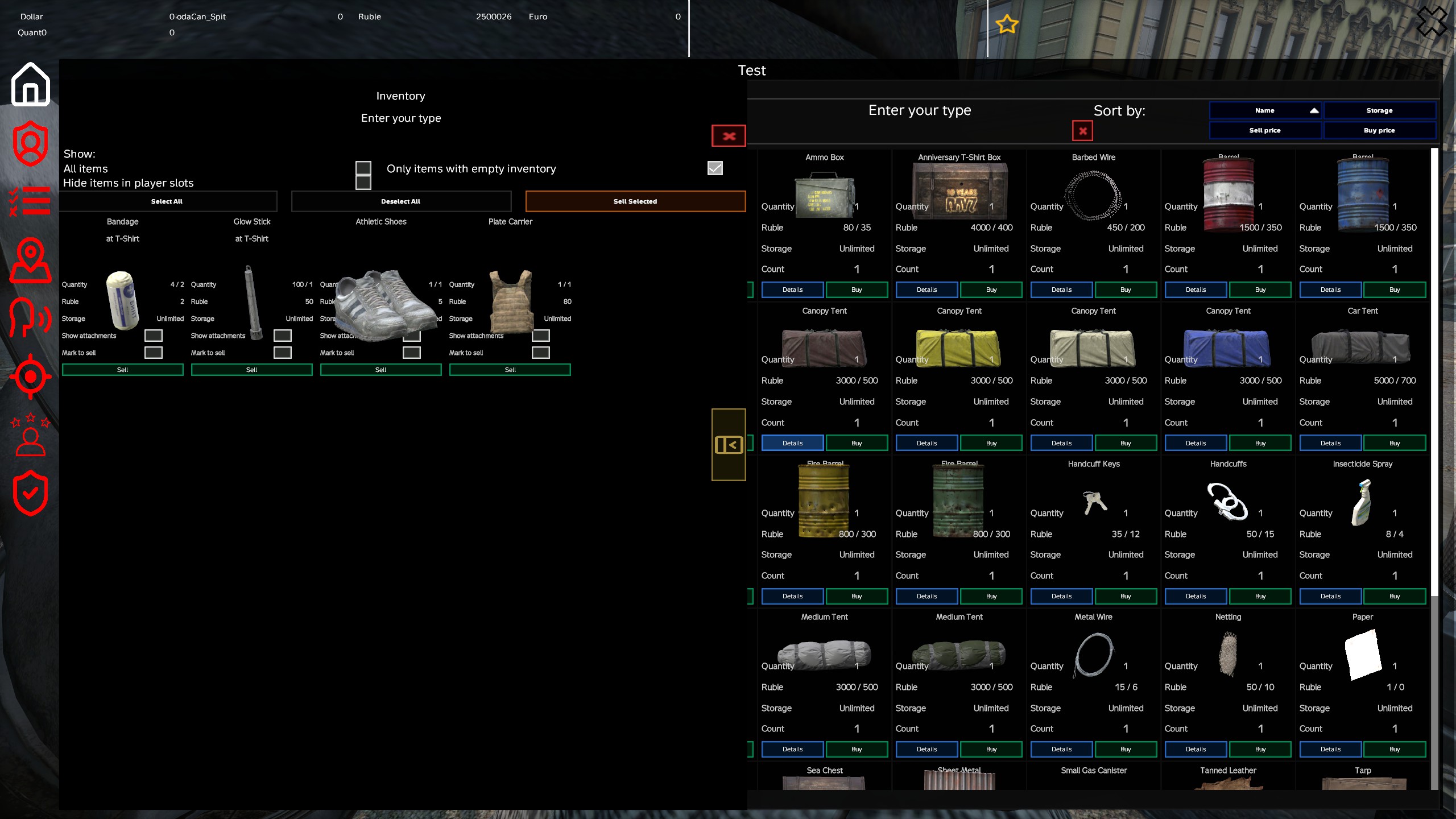The width and height of the screenshot is (1456, 819).
Task: Click the Select All button
Action: pos(167,201)
